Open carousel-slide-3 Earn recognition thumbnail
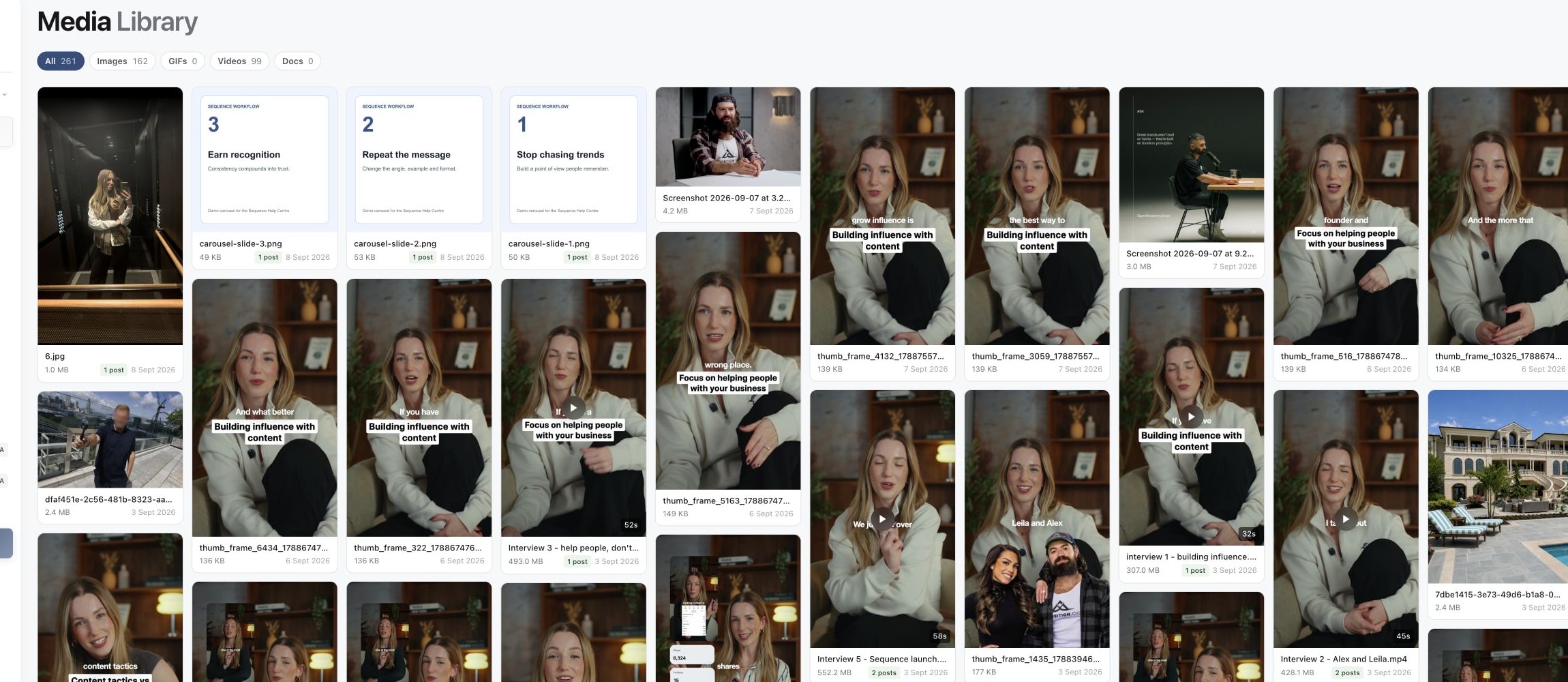This screenshot has width=1568, height=682. coord(265,160)
